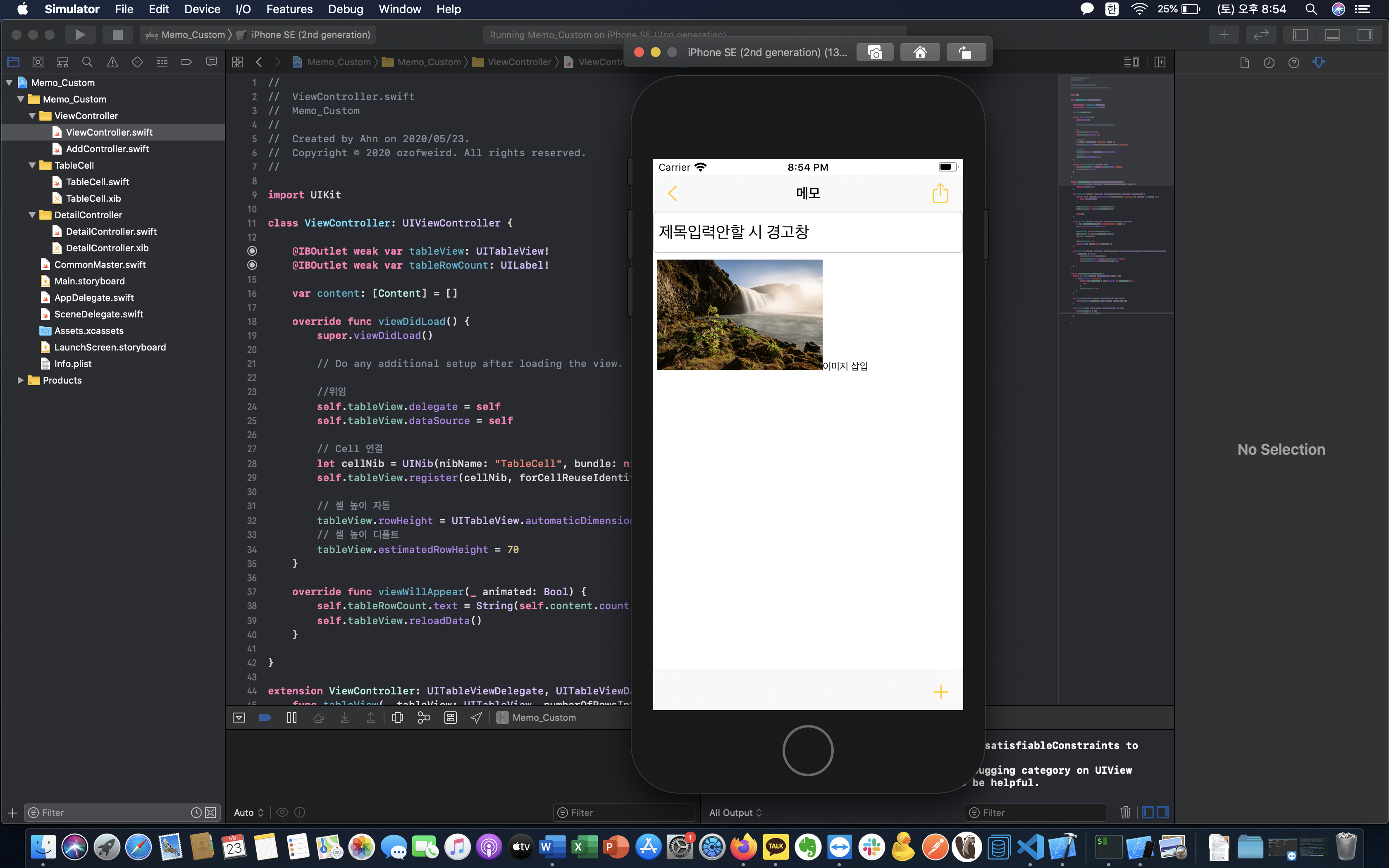Click the debug view hierarchy icon
Screen dimensions: 1389x868
pos(397,718)
